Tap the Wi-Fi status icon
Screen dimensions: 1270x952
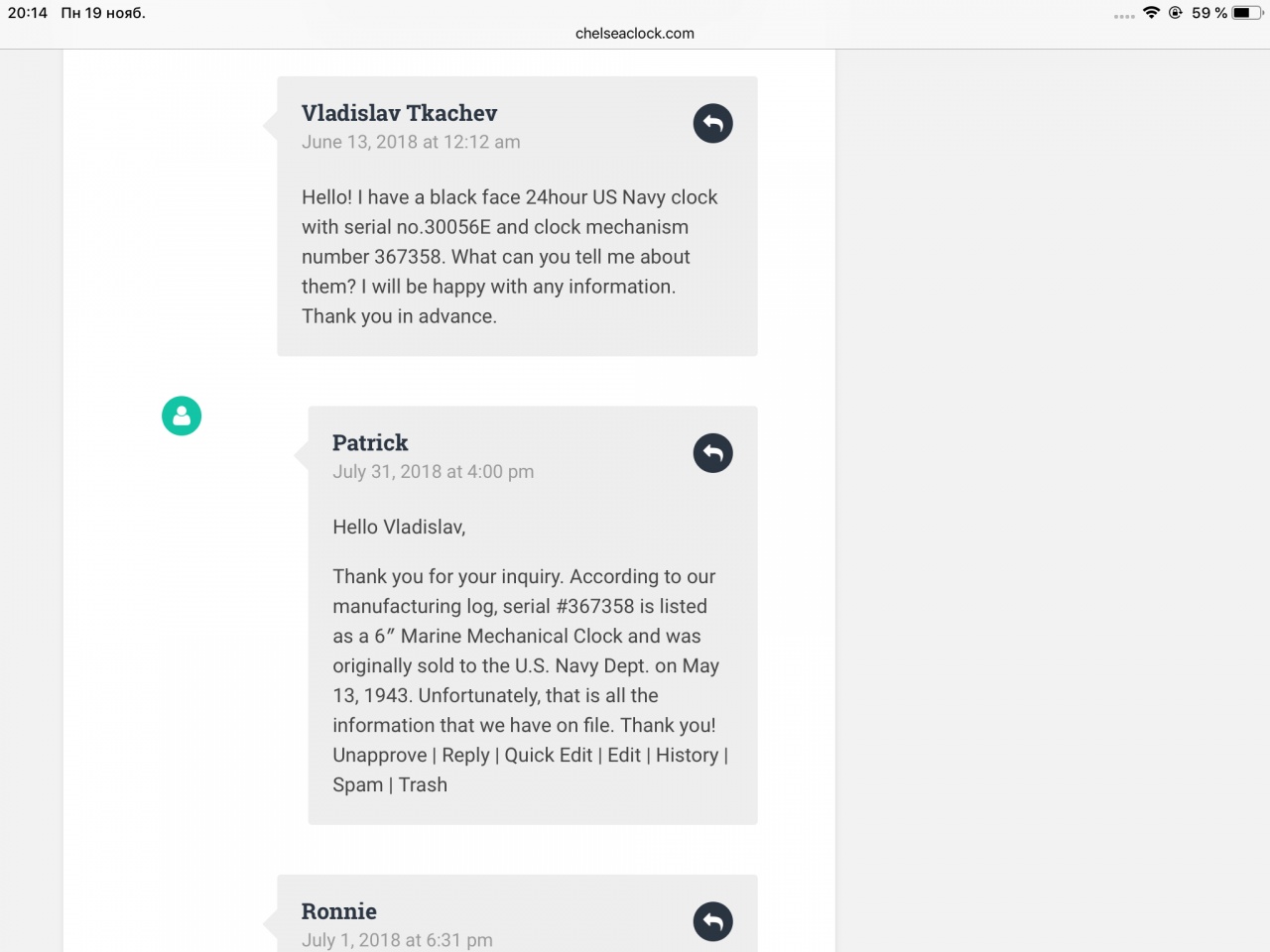pos(1151,13)
